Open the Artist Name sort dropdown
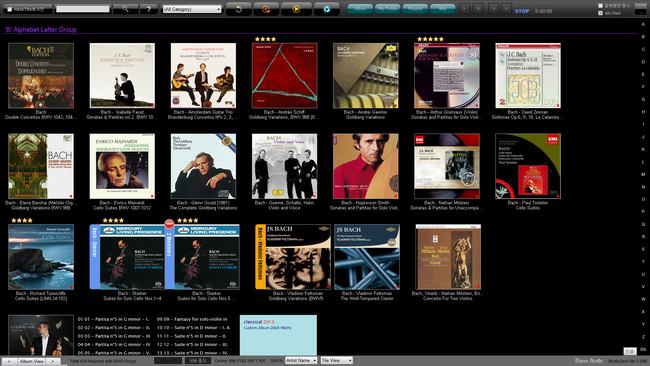This screenshot has height=366, width=650. coord(301,361)
